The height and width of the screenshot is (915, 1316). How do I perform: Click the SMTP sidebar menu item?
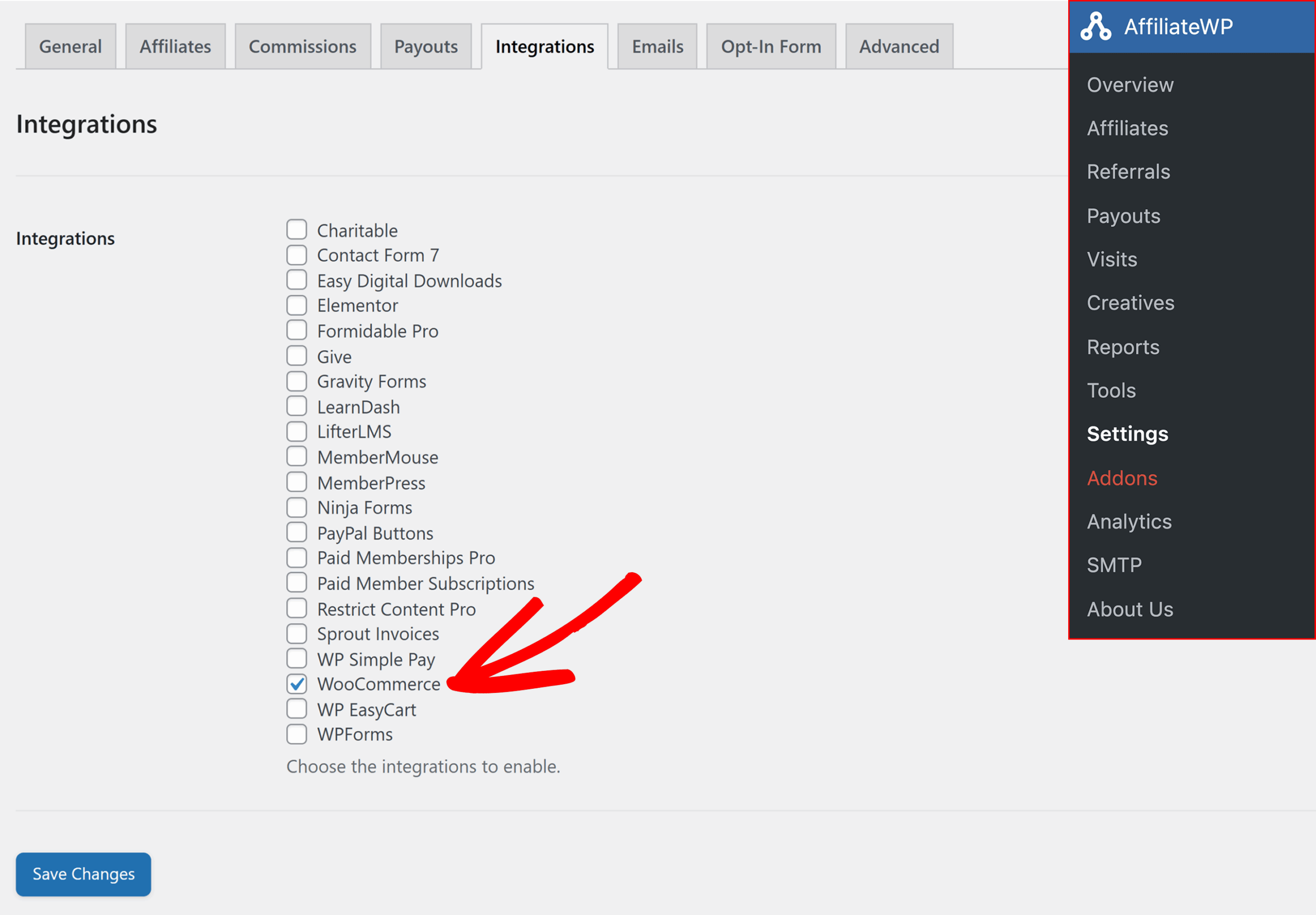pos(1113,565)
